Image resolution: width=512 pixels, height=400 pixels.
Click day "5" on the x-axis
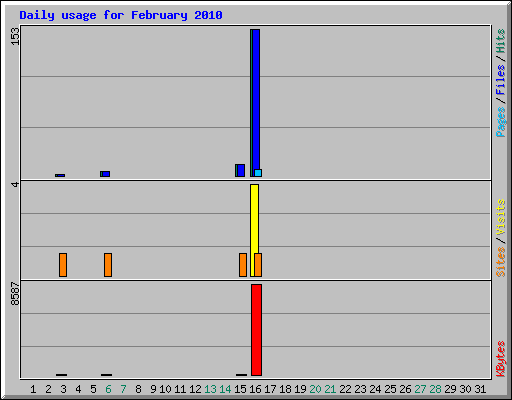click(93, 389)
